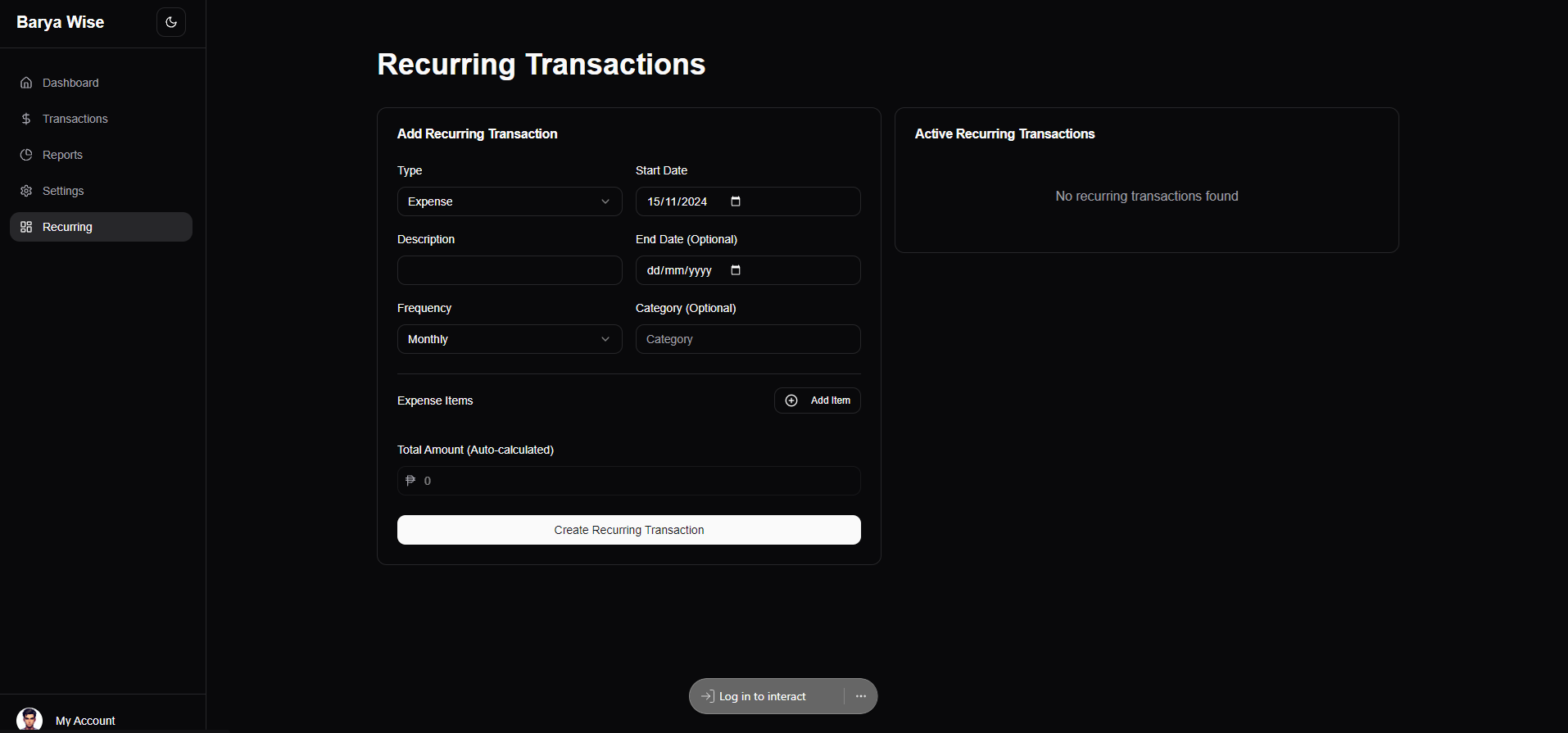Toggle dark mode moon icon
Screen dimensions: 1568x733
(x=171, y=22)
